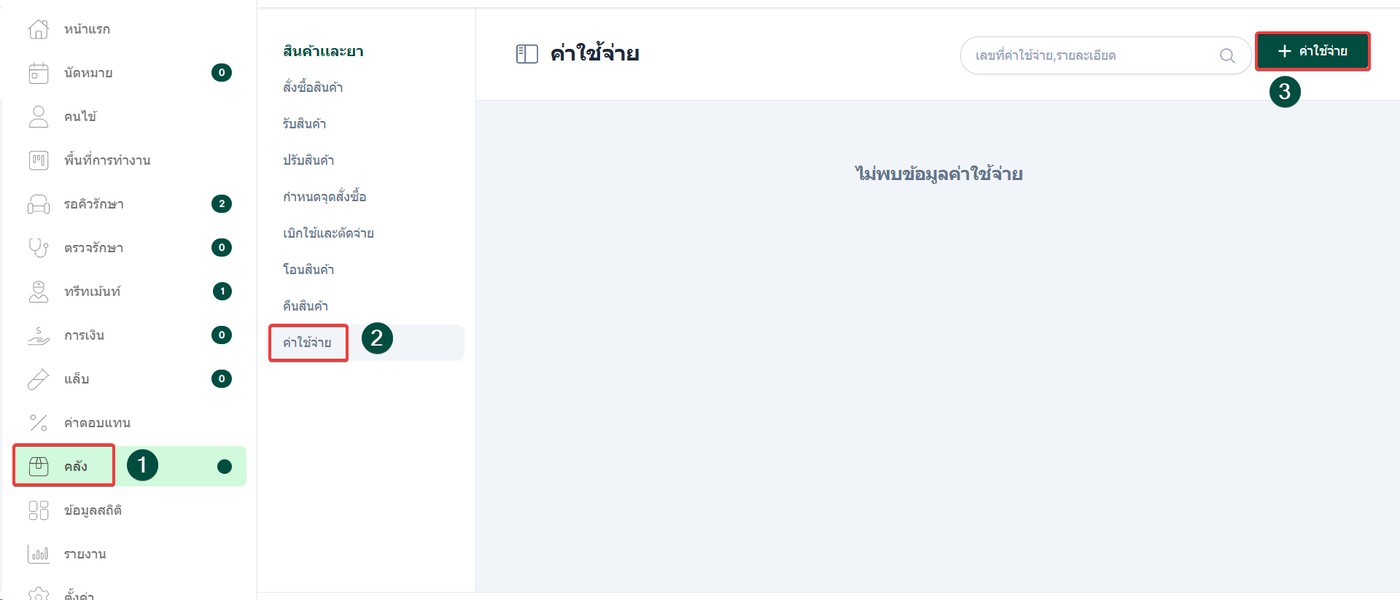Click the sofa icon for รอคิวรักษา

click(x=39, y=204)
